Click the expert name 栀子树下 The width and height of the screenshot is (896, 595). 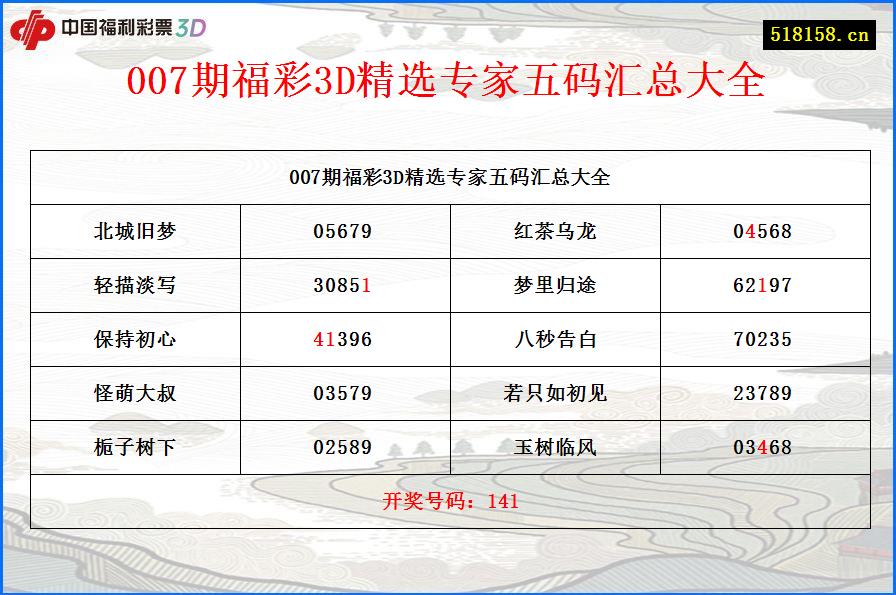coord(135,447)
